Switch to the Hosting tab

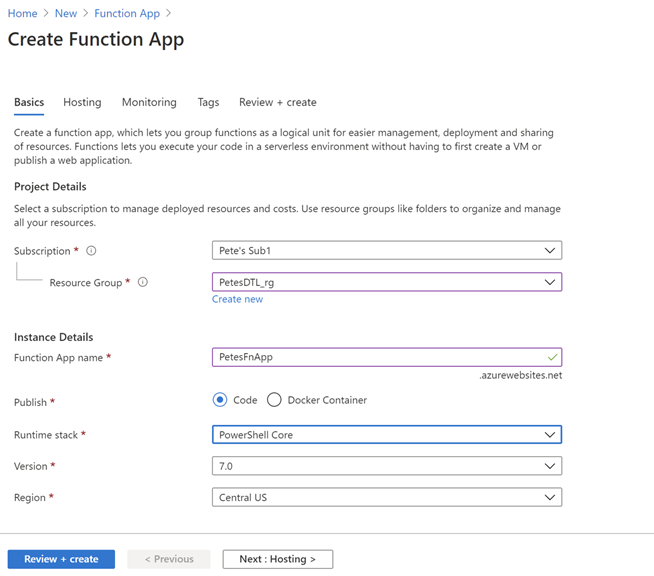82,102
